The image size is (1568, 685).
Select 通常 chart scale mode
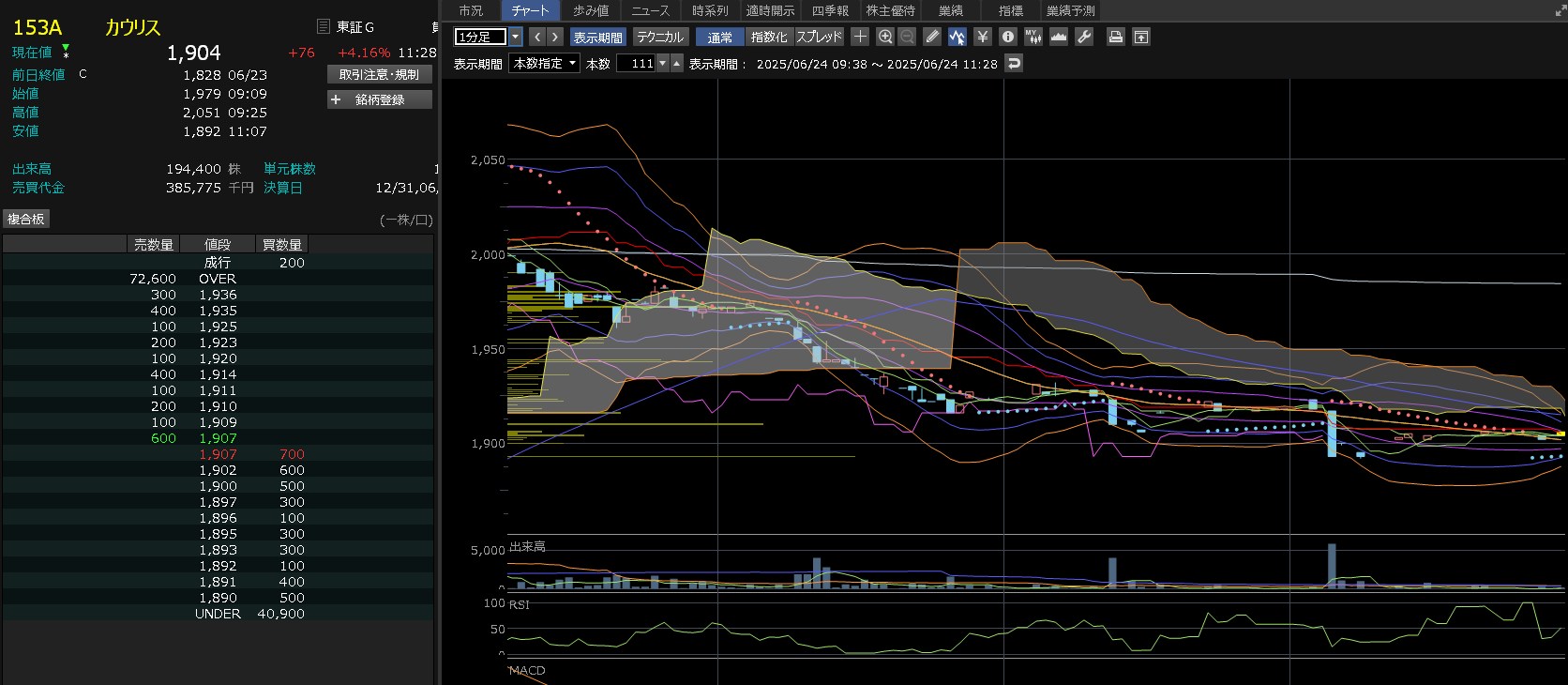tap(720, 37)
